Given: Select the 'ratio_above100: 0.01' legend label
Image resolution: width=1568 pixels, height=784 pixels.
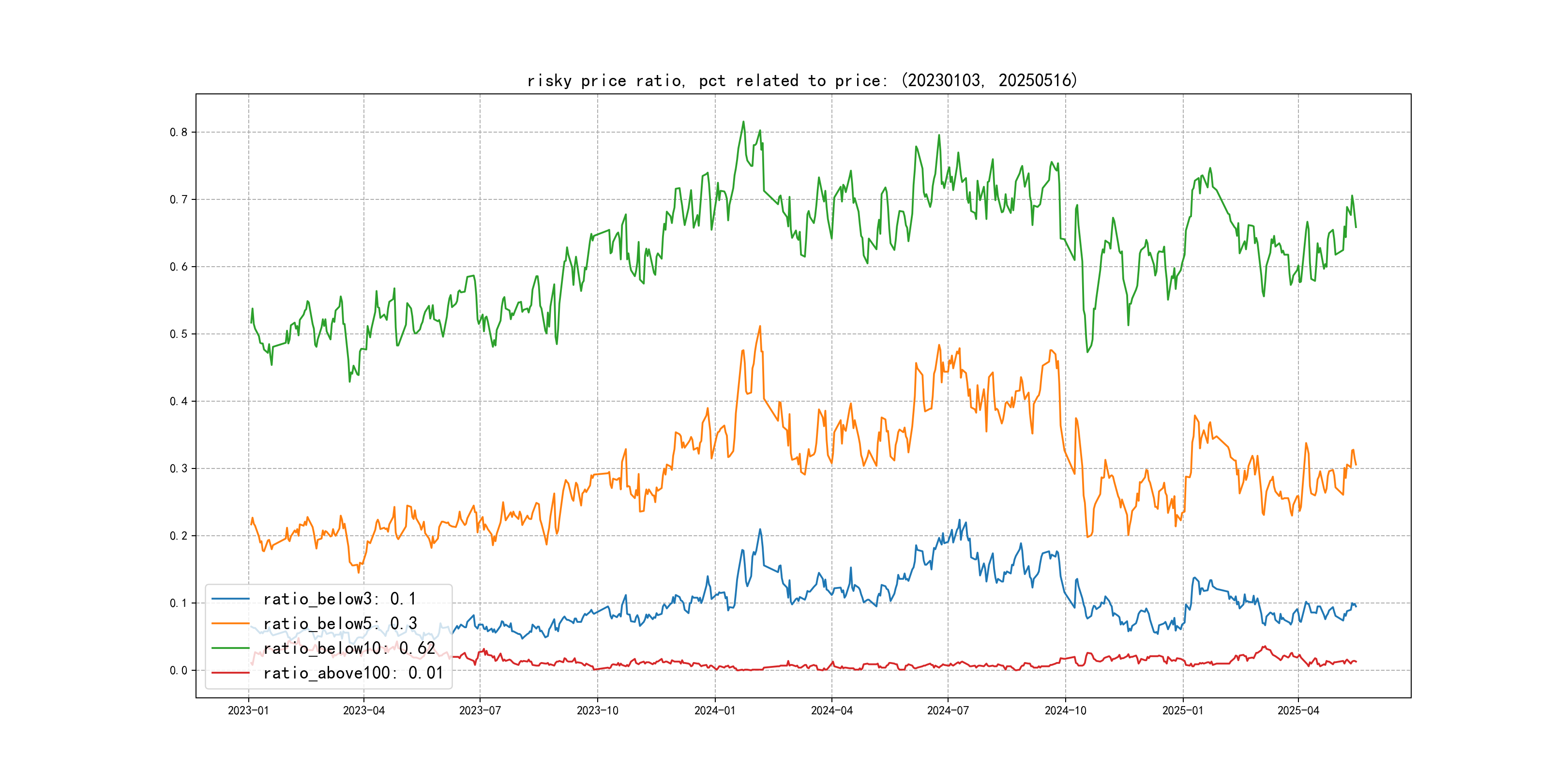Looking at the screenshot, I should coord(353,673).
